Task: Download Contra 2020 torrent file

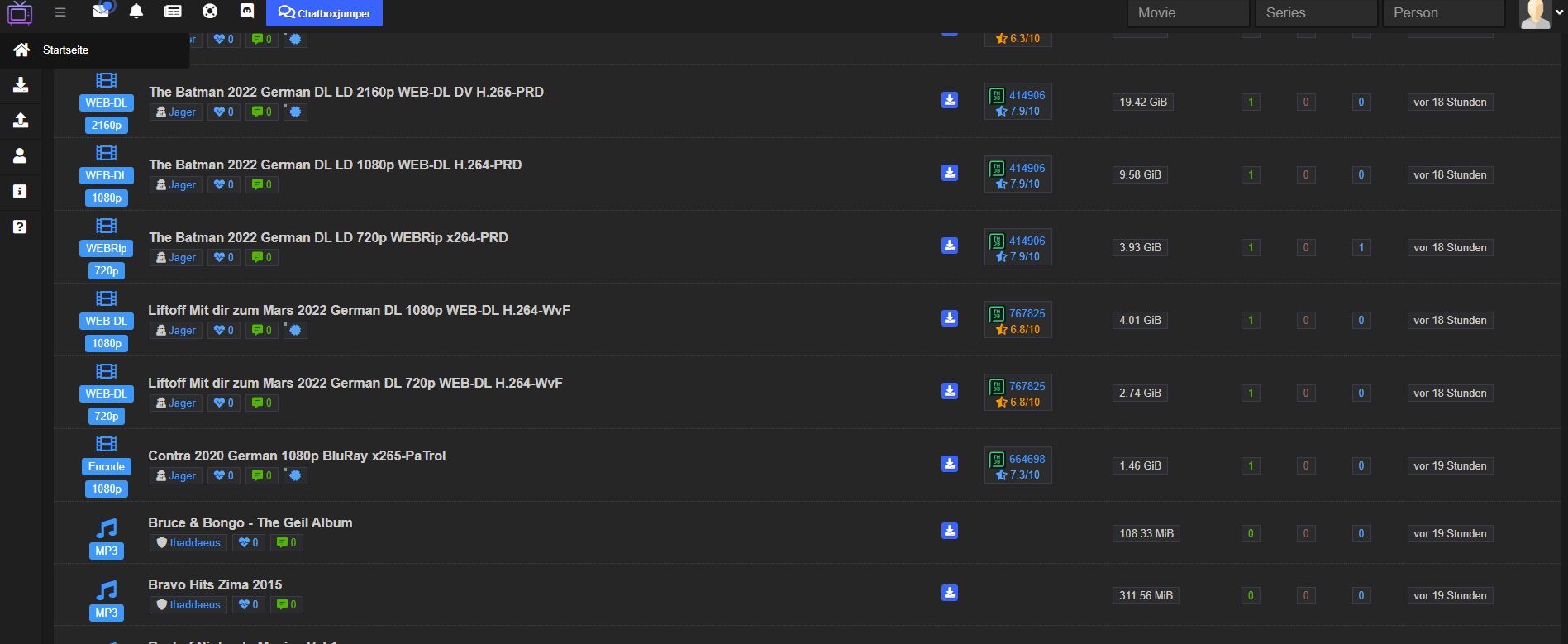Action: click(950, 464)
